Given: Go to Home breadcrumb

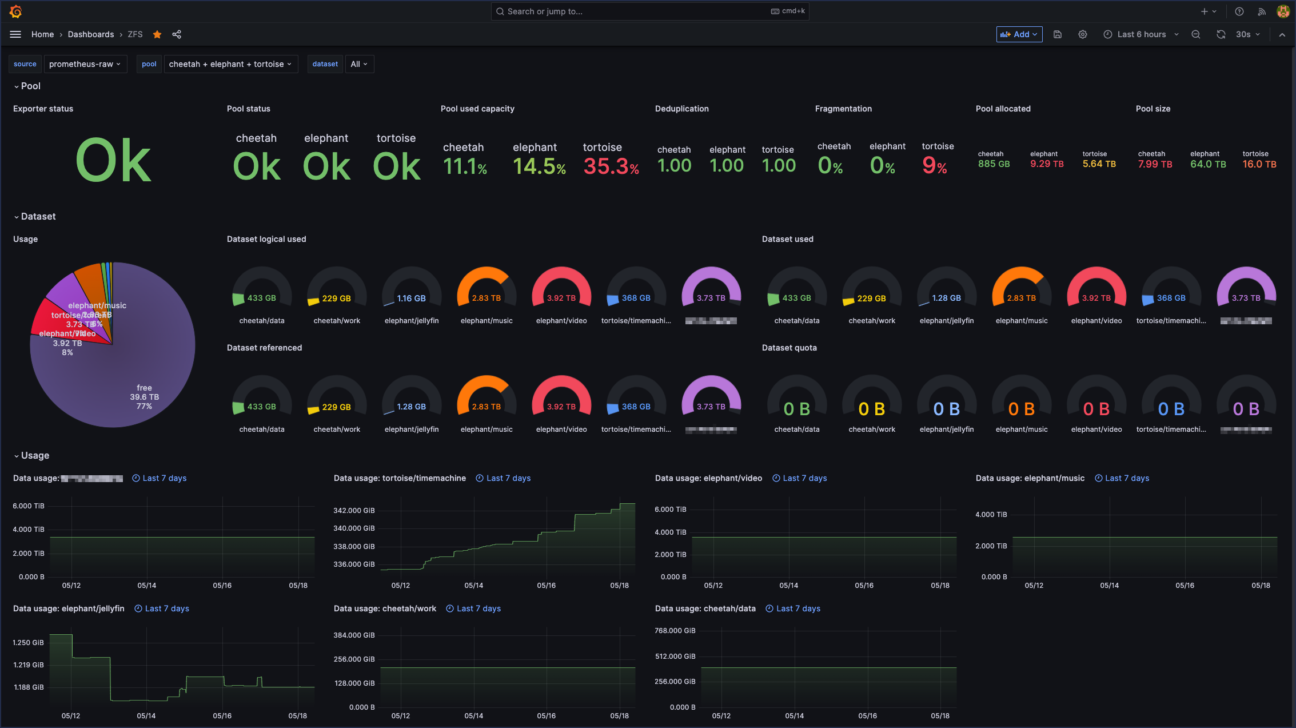Looking at the screenshot, I should tap(42, 34).
